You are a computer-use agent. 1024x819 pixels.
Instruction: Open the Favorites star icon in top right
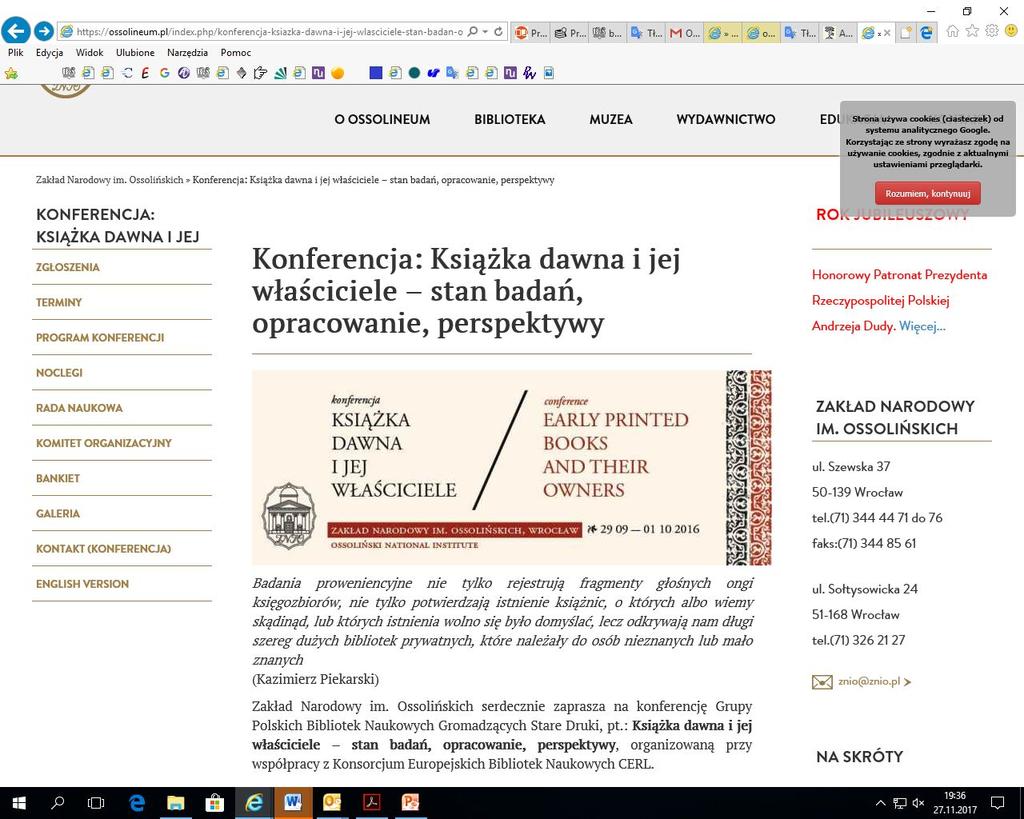[x=972, y=31]
